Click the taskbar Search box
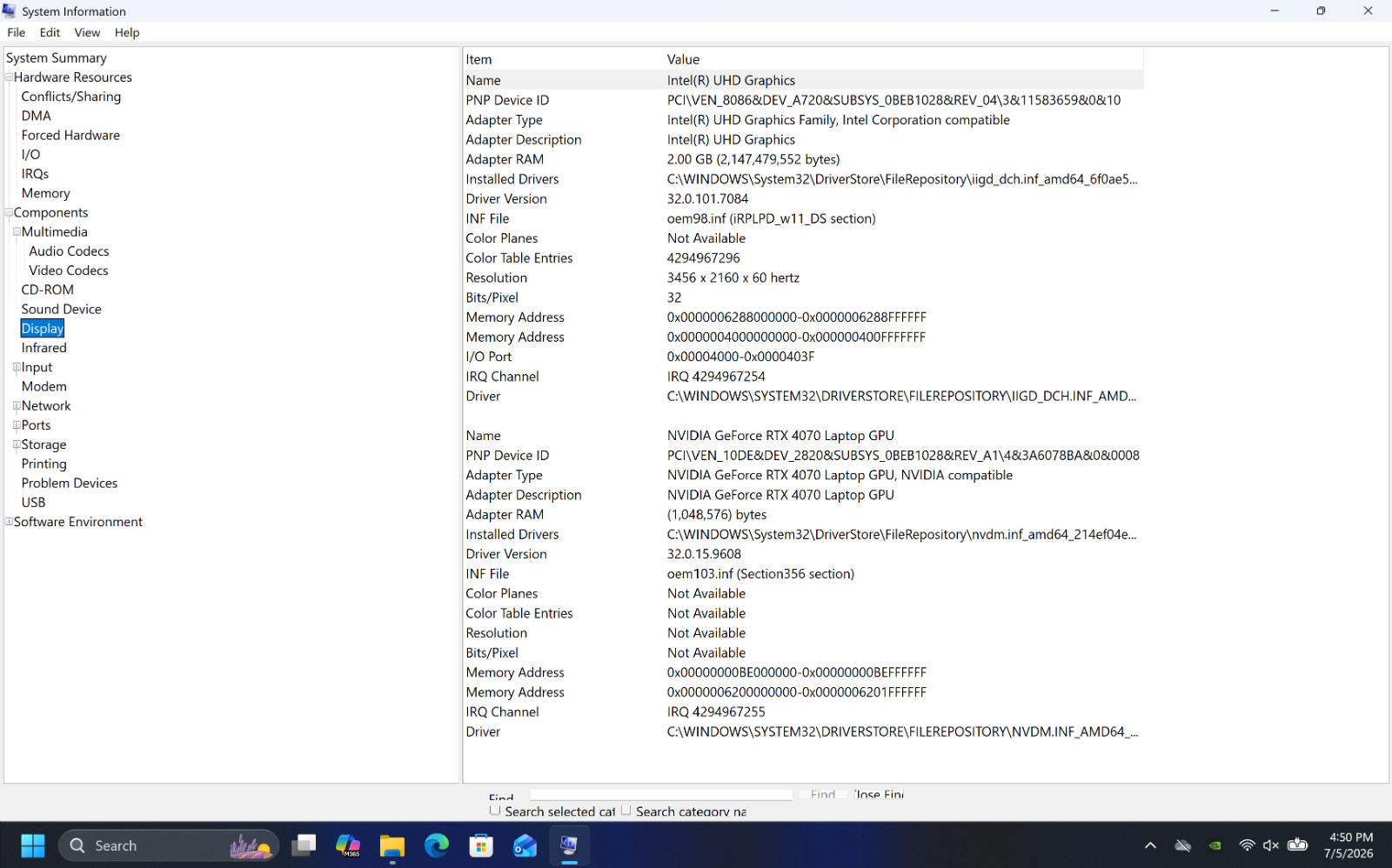 169,845
